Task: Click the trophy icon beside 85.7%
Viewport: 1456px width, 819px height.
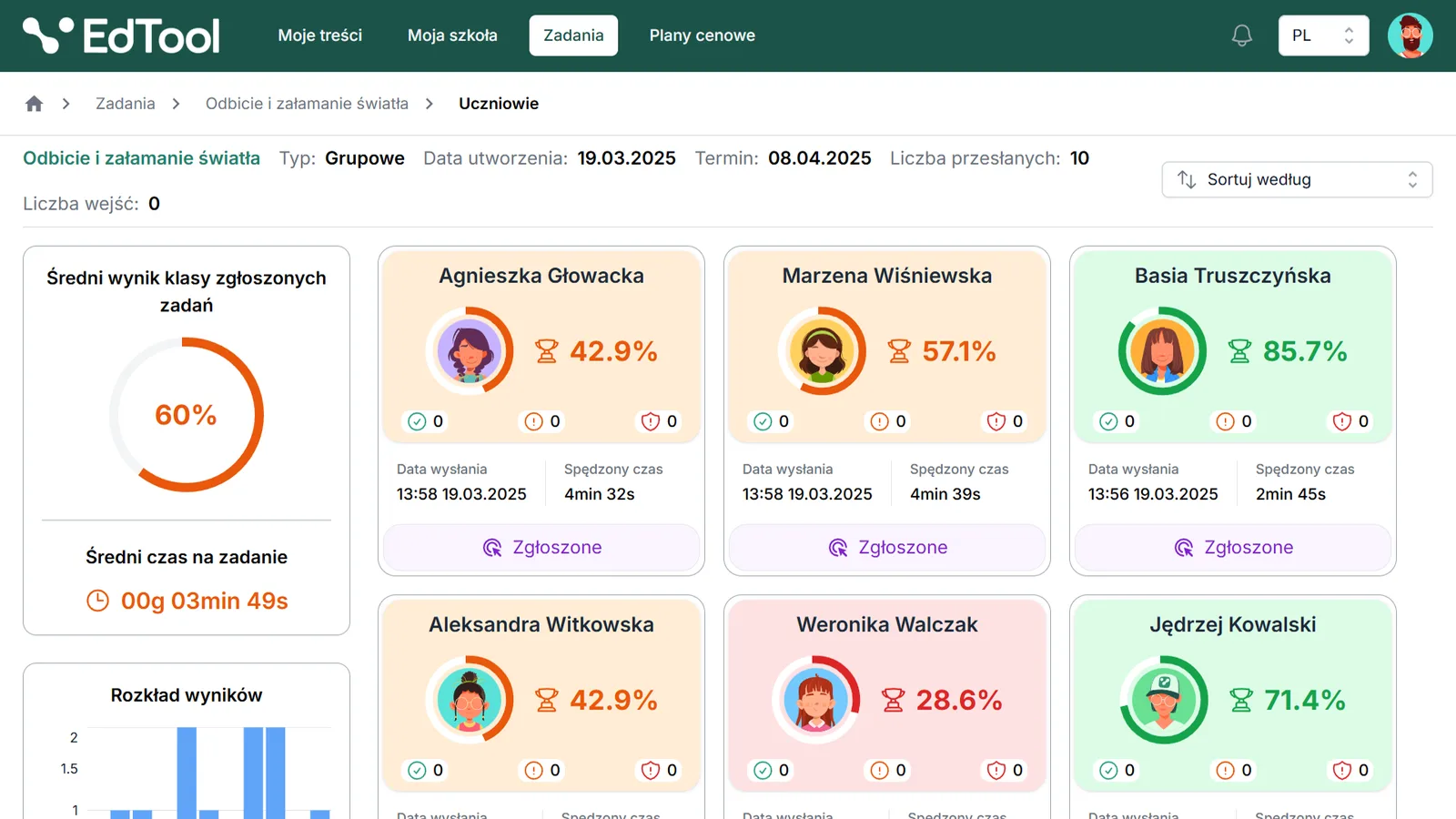Action: pos(1239,351)
